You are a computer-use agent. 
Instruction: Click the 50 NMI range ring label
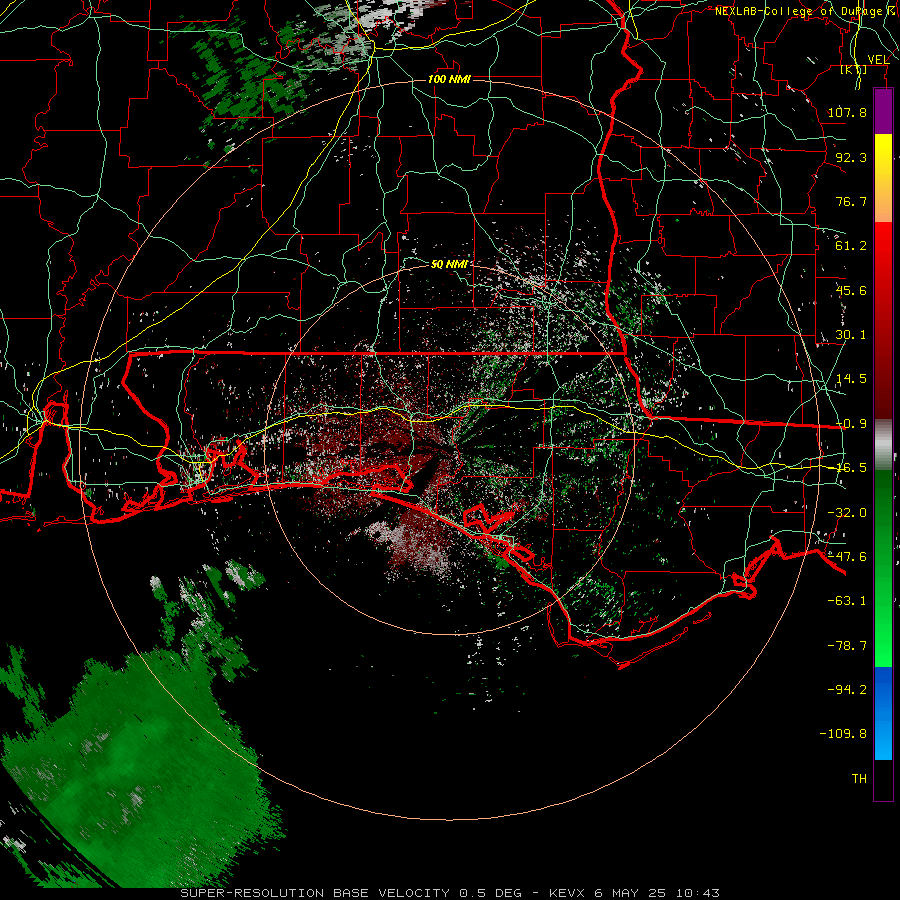tap(449, 264)
